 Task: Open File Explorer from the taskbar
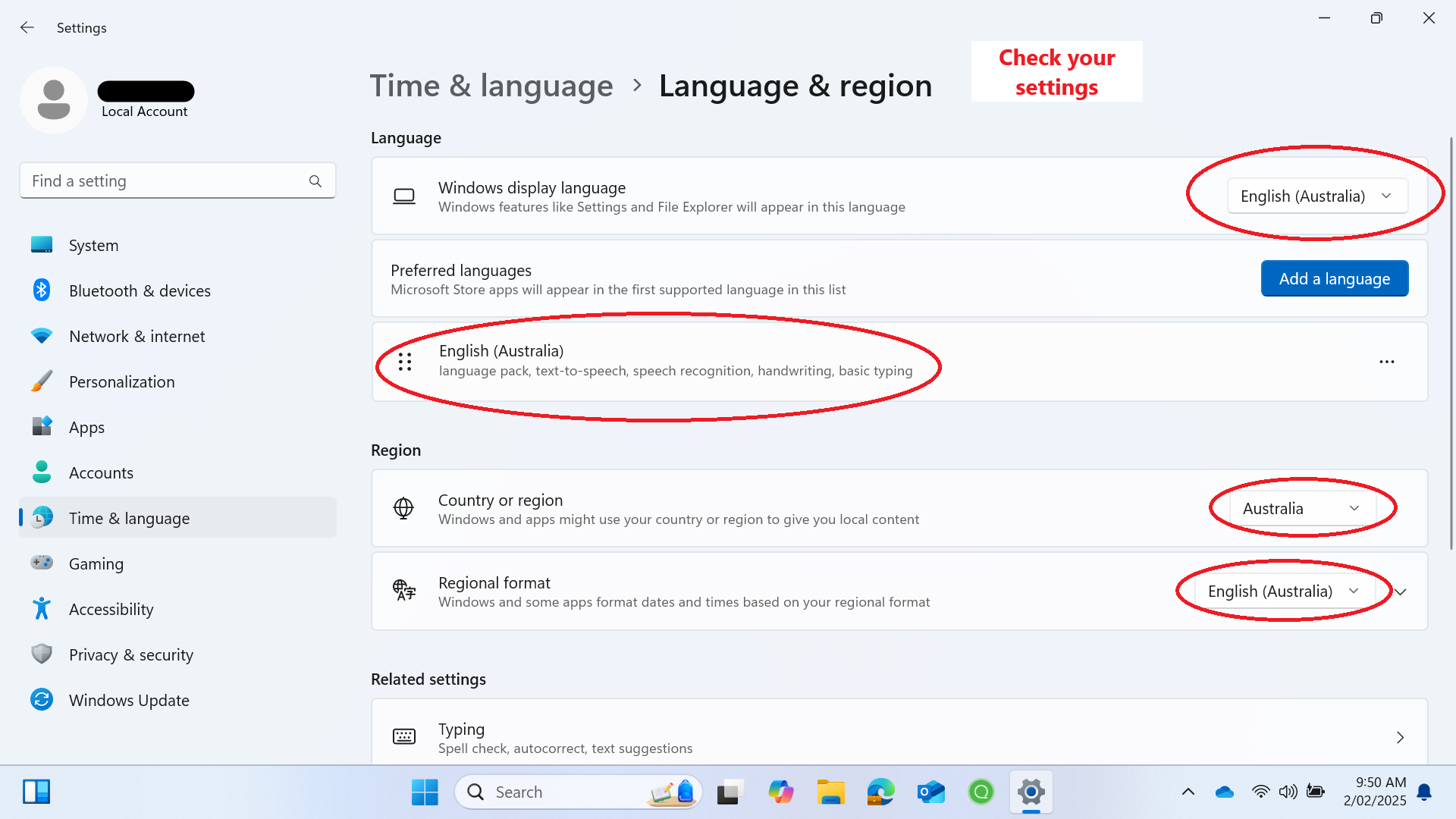(x=830, y=792)
